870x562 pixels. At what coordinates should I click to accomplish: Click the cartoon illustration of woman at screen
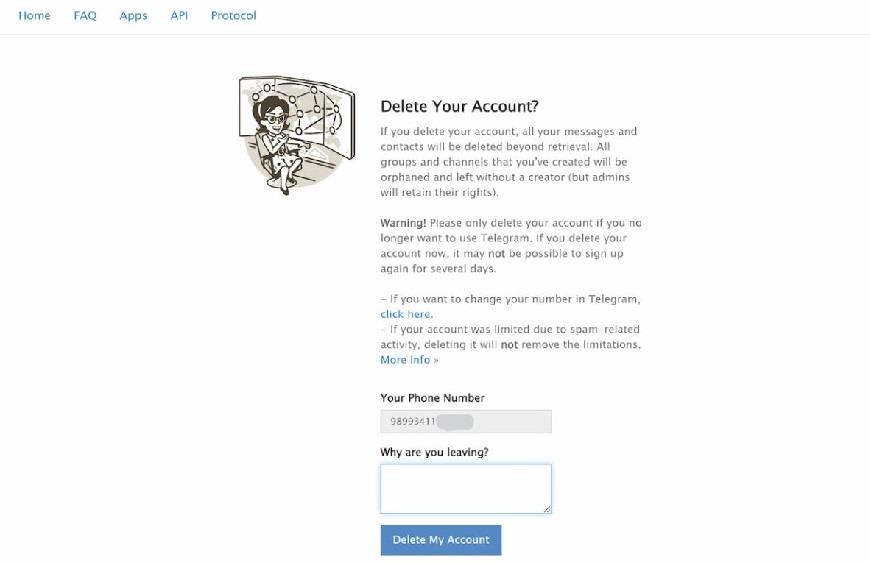pos(296,131)
